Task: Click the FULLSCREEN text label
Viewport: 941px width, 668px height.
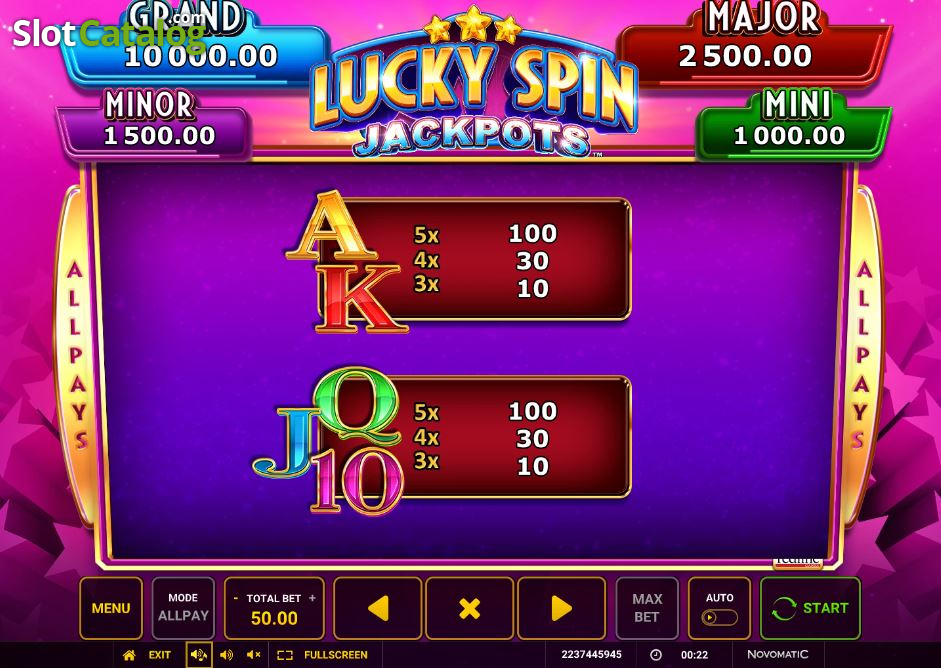Action: (x=335, y=655)
